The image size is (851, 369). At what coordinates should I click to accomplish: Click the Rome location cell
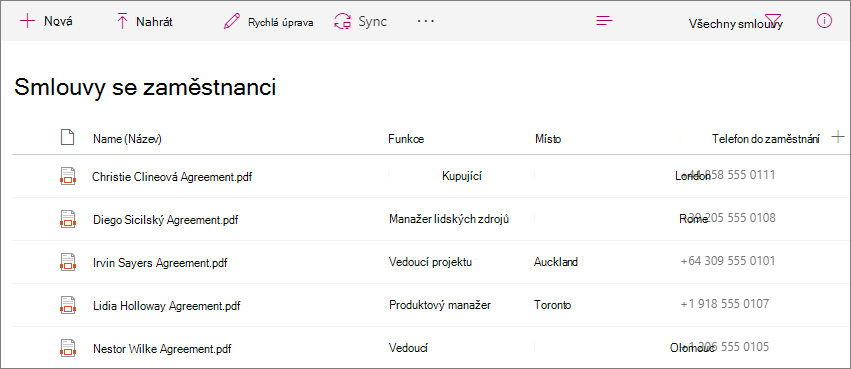point(693,219)
